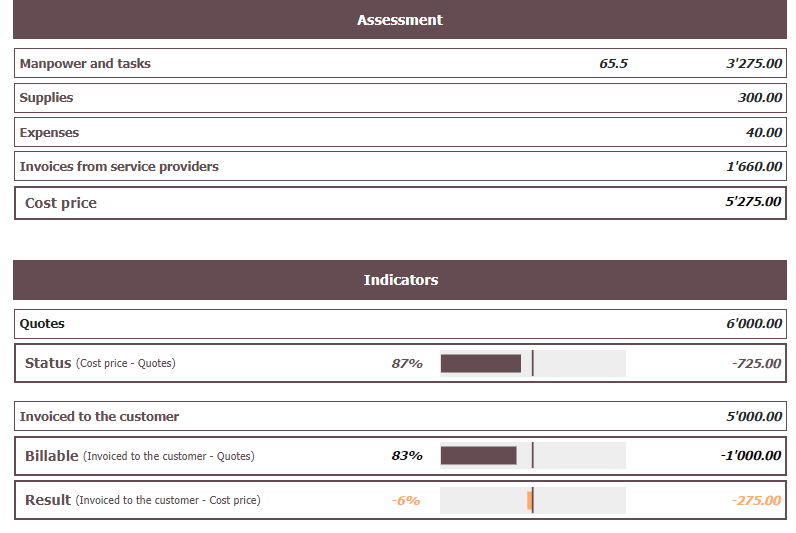Click the Status progress bar
Image resolution: width=796 pixels, height=533 pixels.
pos(532,364)
